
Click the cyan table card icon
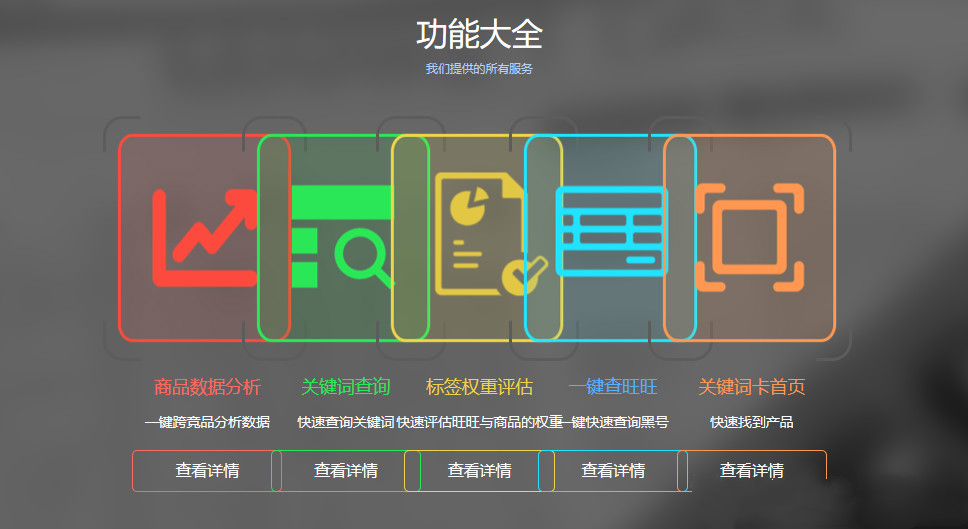pyautogui.click(x=612, y=231)
